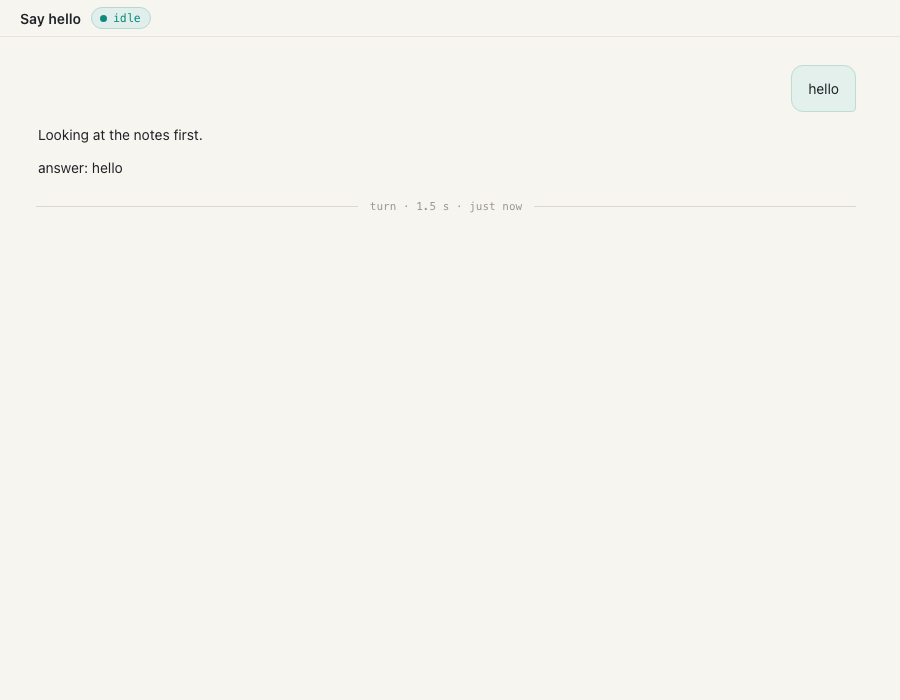Click the "Say hello" session title

[x=51, y=19]
